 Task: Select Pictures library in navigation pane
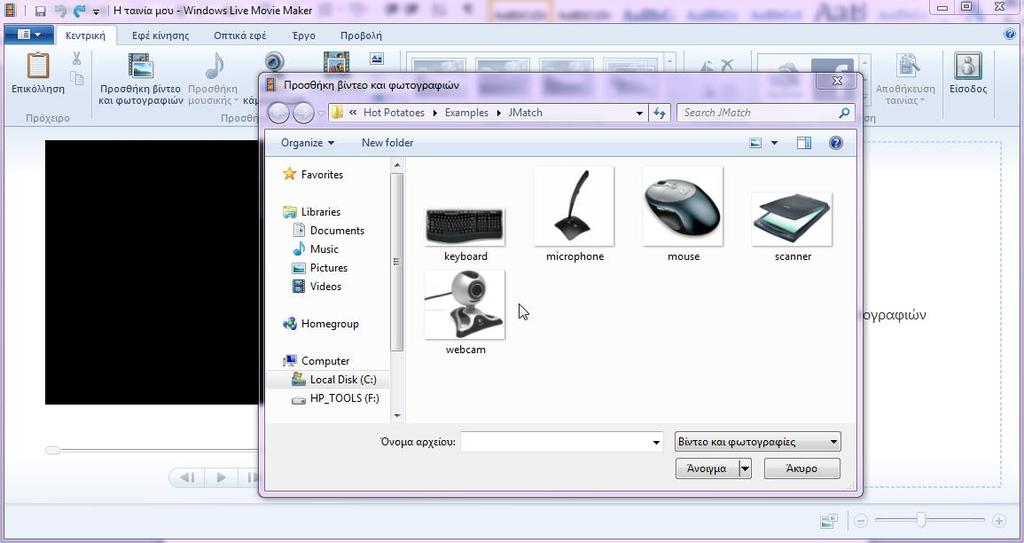[328, 268]
